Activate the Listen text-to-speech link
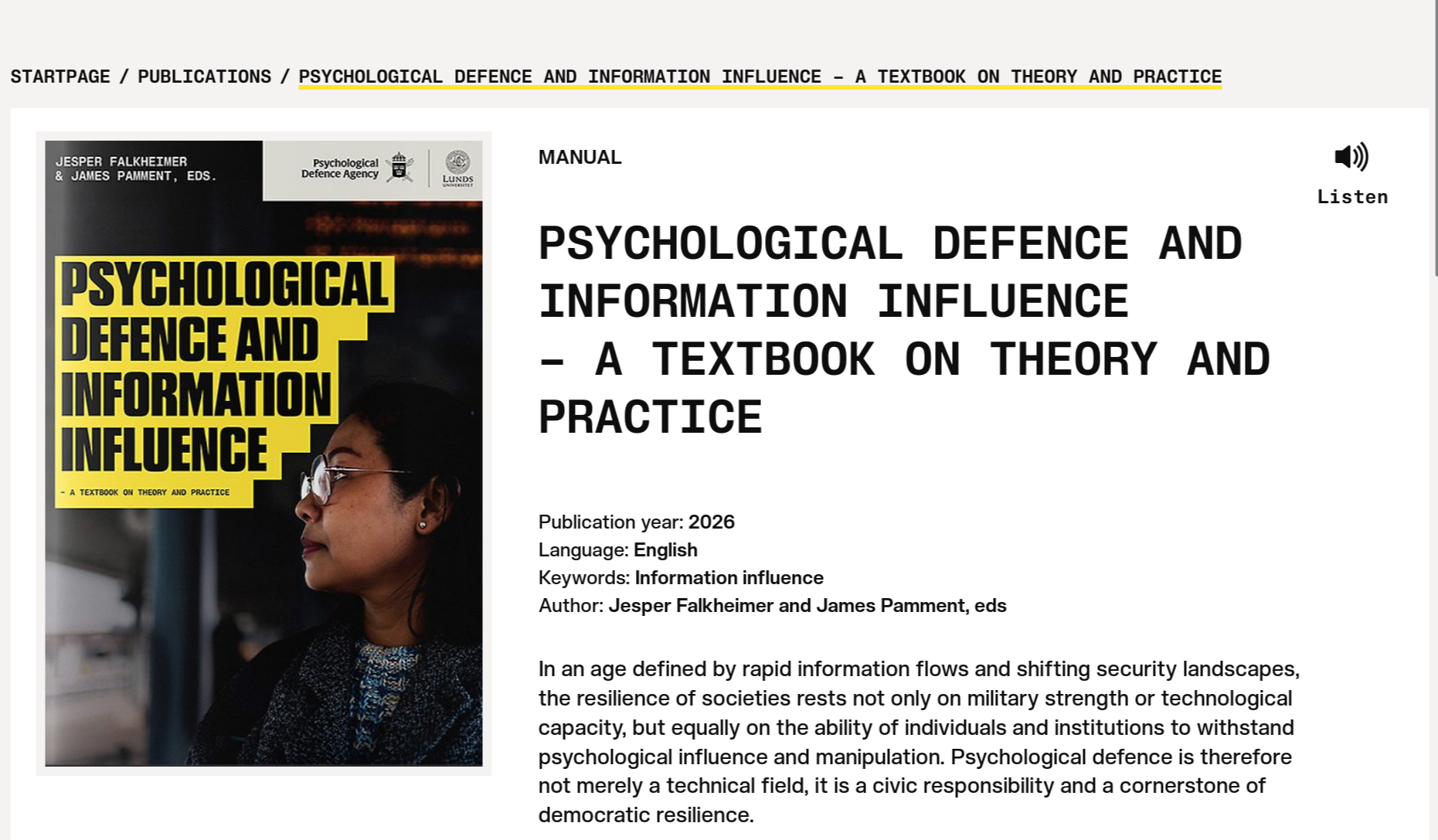 (1352, 197)
